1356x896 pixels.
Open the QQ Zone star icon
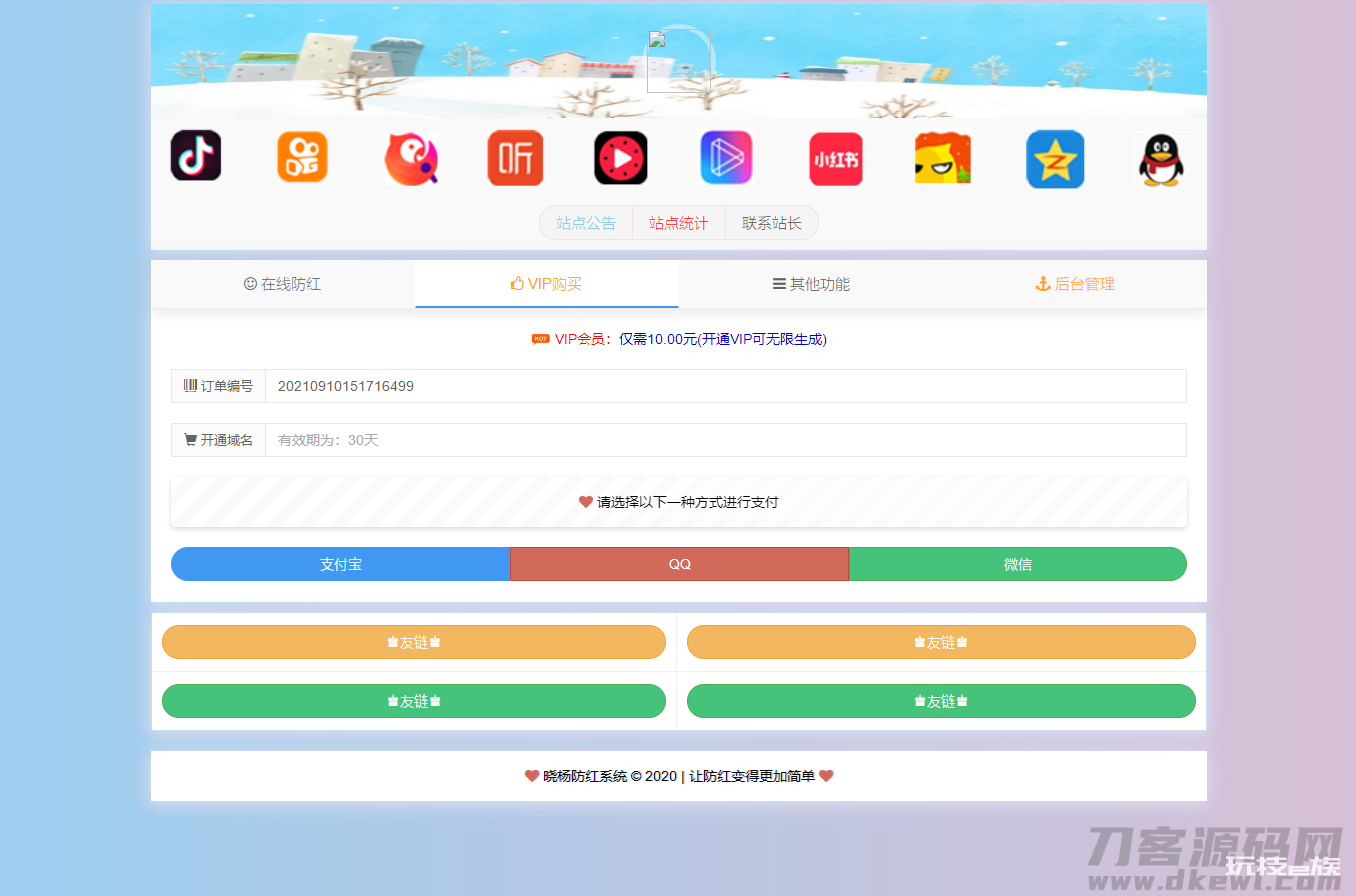point(1055,159)
